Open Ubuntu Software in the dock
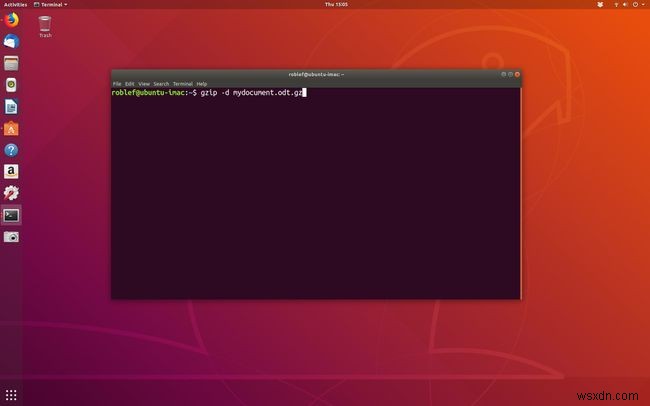Image resolution: width=650 pixels, height=406 pixels. [11, 129]
